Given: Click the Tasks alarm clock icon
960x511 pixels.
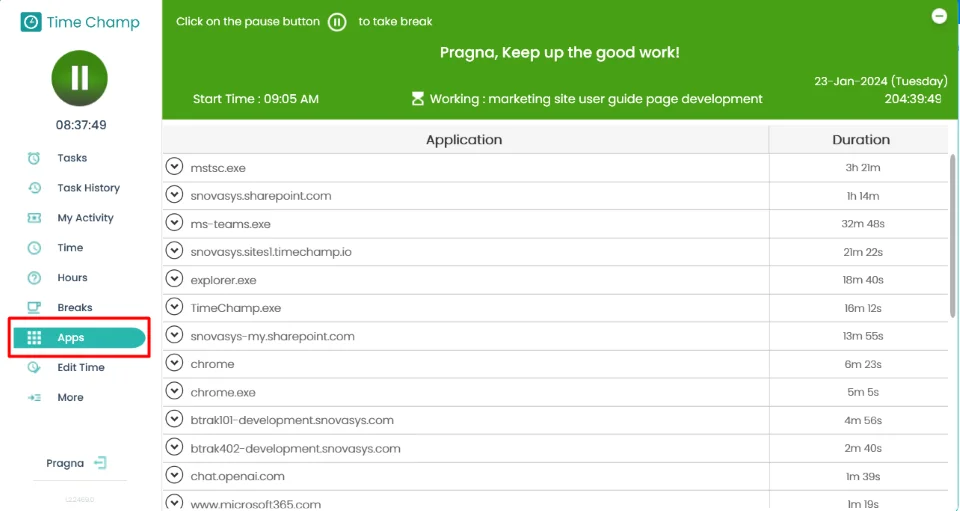Looking at the screenshot, I should click(34, 158).
